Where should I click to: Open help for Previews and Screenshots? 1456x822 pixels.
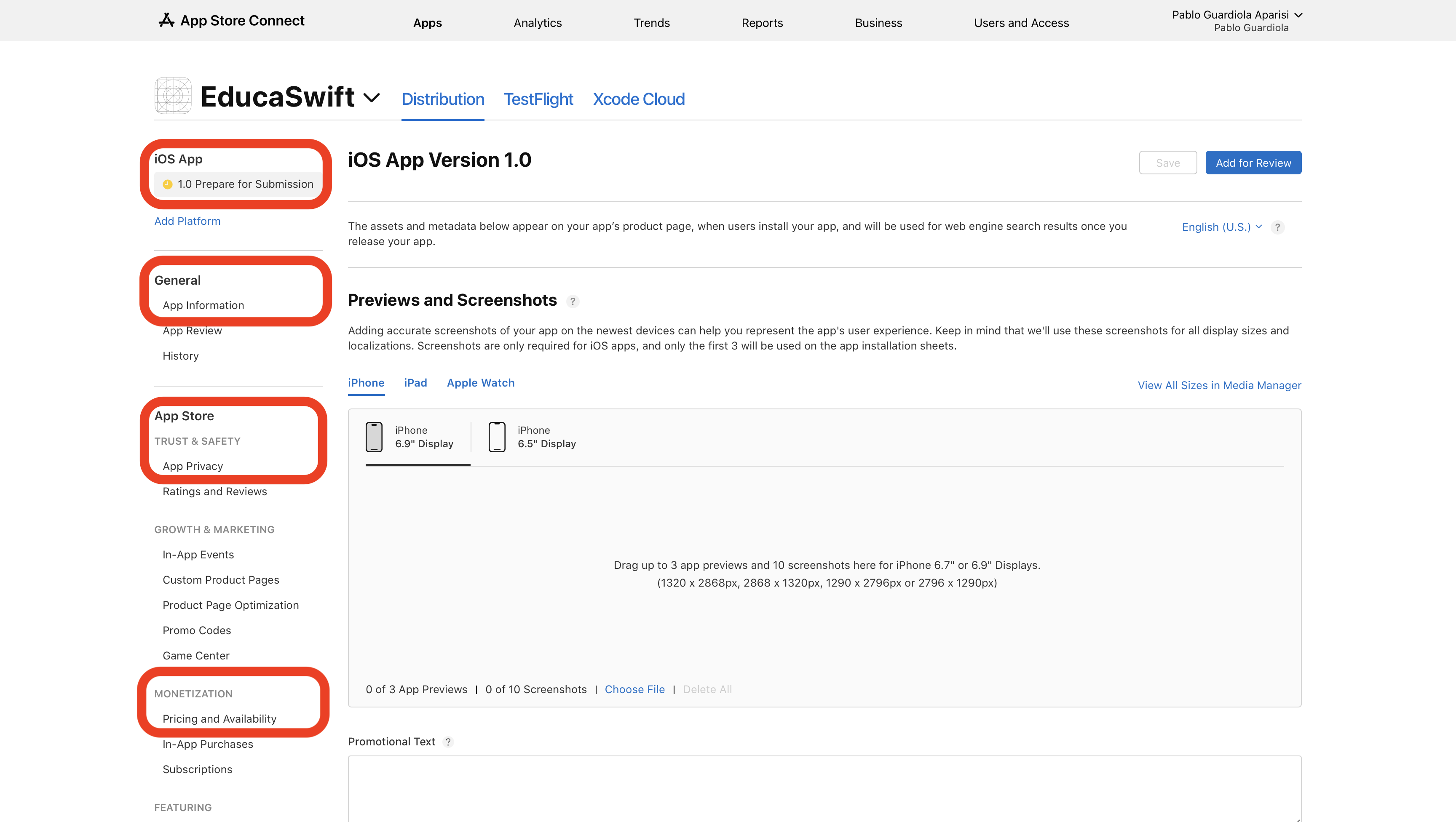click(573, 301)
